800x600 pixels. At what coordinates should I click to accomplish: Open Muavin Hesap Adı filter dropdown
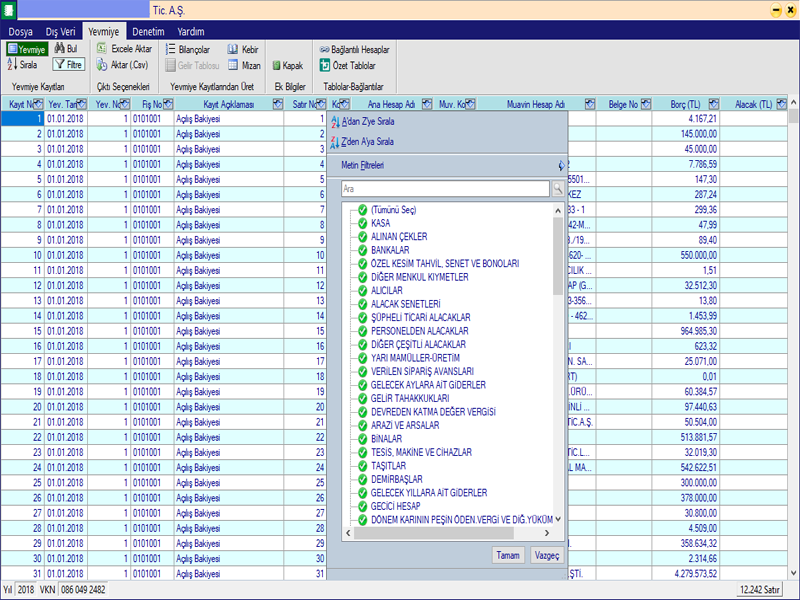590,104
